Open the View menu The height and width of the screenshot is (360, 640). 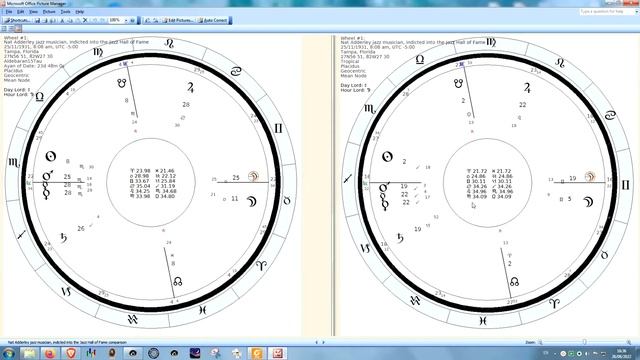coord(33,12)
